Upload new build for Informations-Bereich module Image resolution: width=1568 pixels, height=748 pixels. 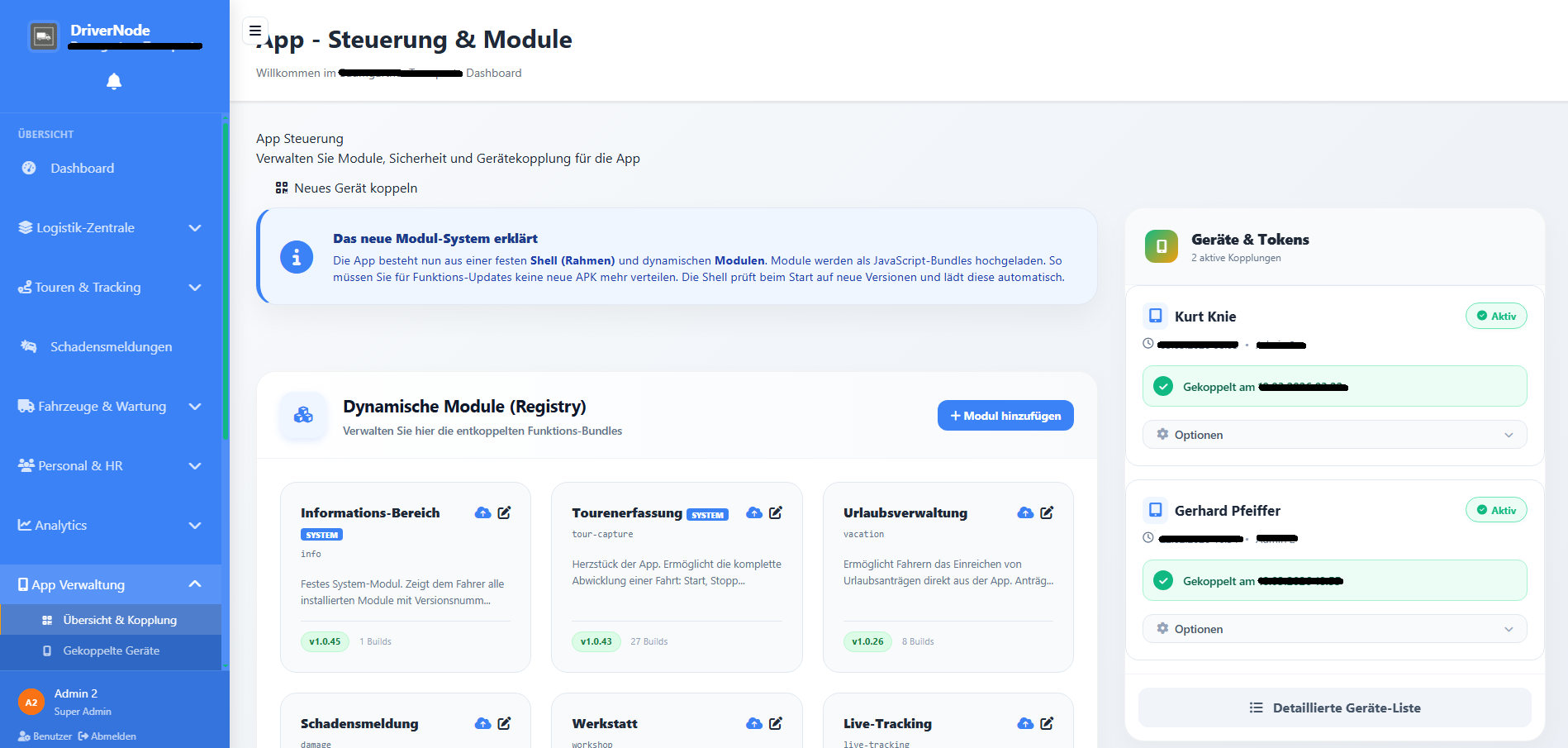click(482, 512)
